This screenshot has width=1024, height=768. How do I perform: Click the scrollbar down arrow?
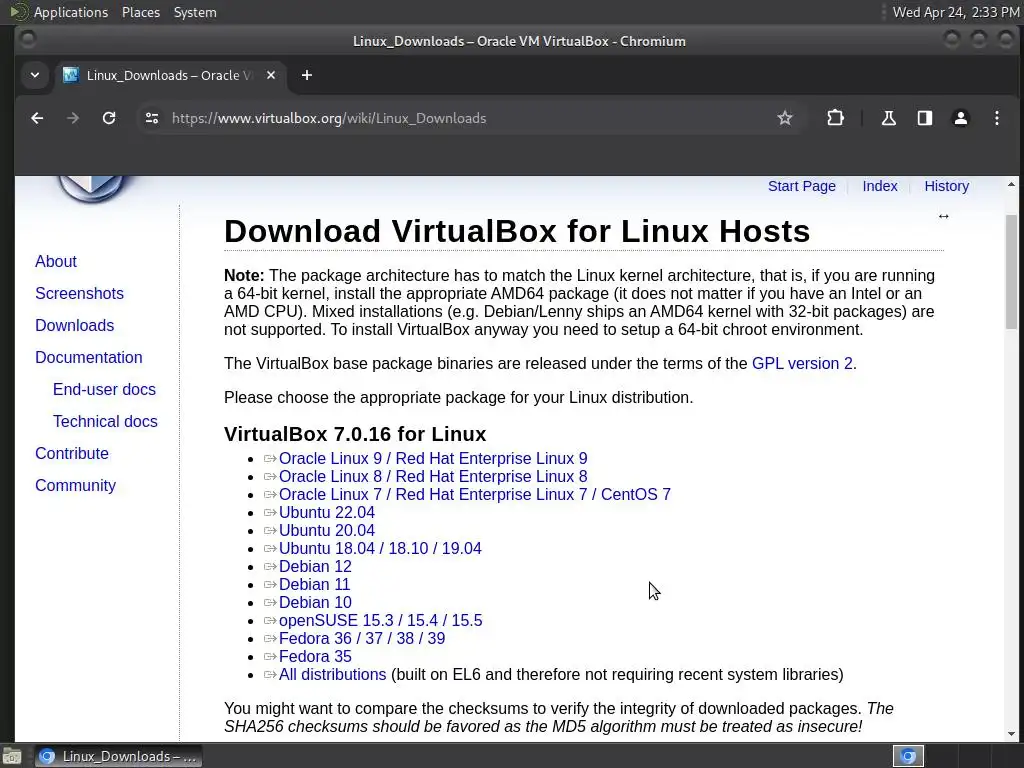point(1011,735)
